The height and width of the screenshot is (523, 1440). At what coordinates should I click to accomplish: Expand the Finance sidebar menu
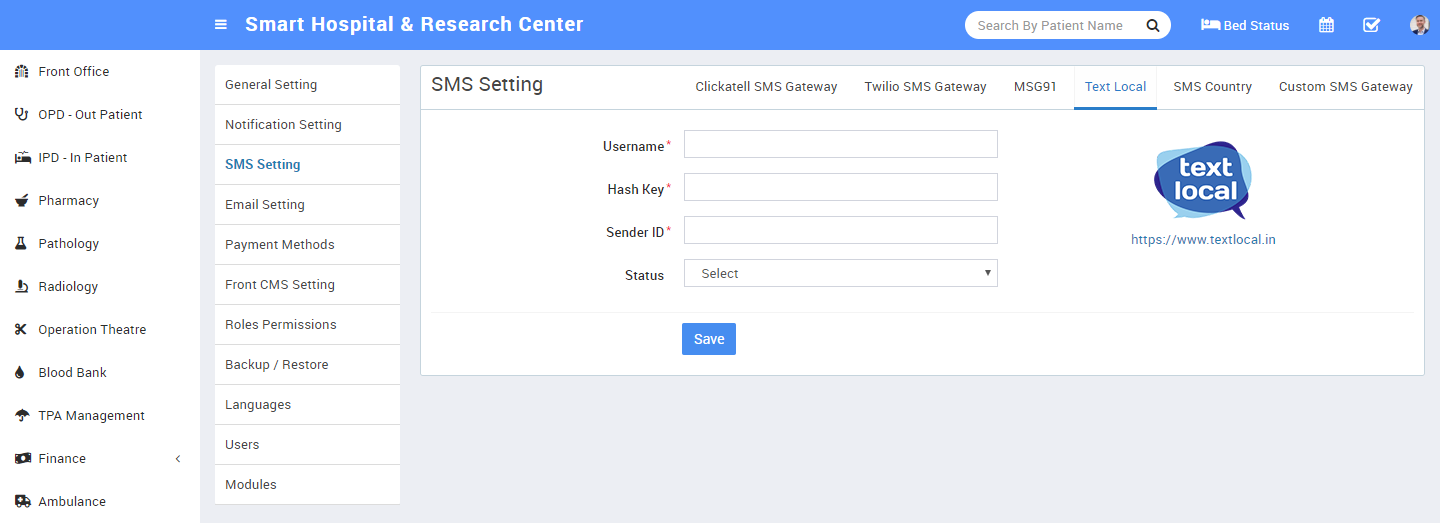coord(100,459)
